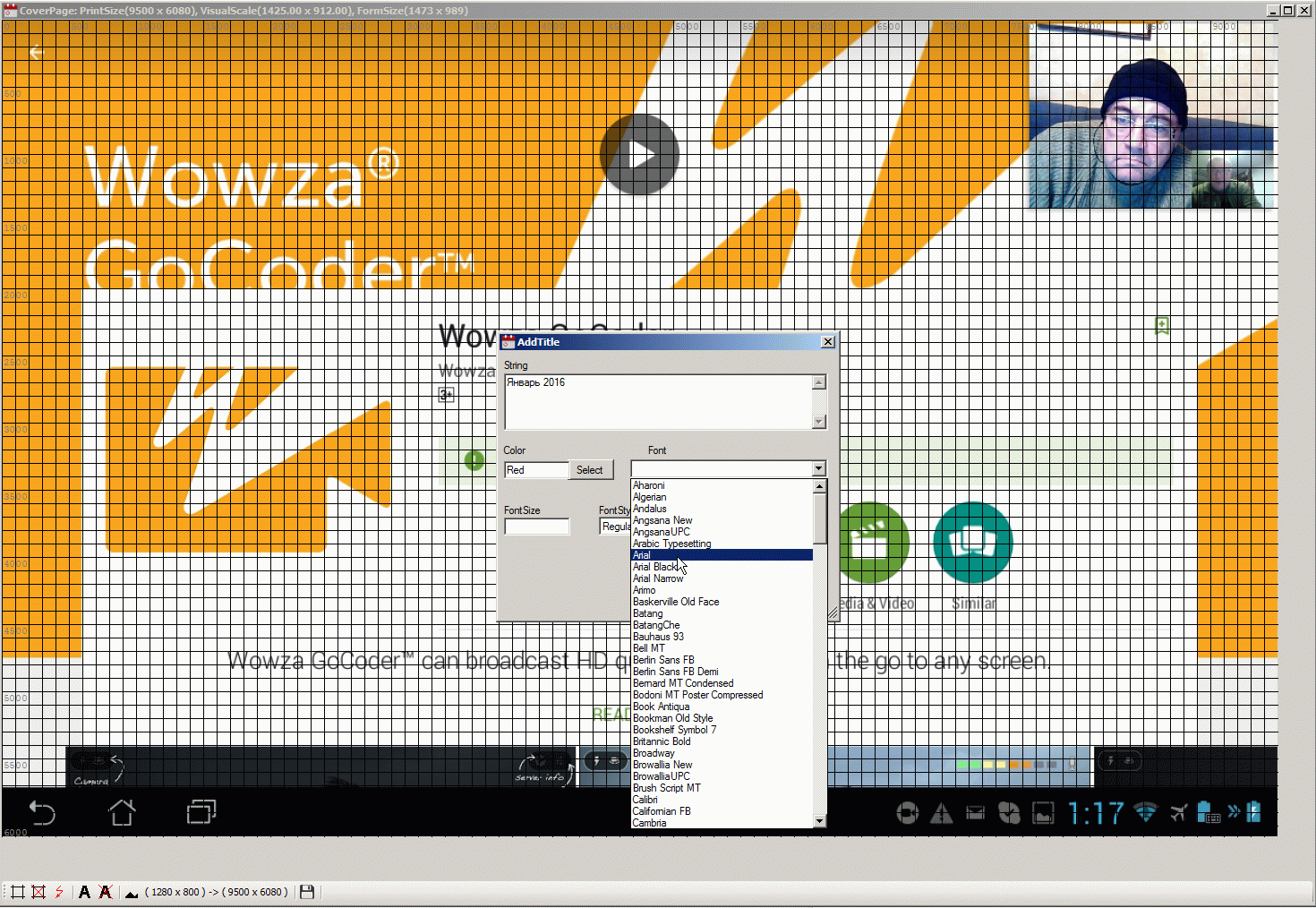Click the green Media & Video icon

click(x=870, y=543)
